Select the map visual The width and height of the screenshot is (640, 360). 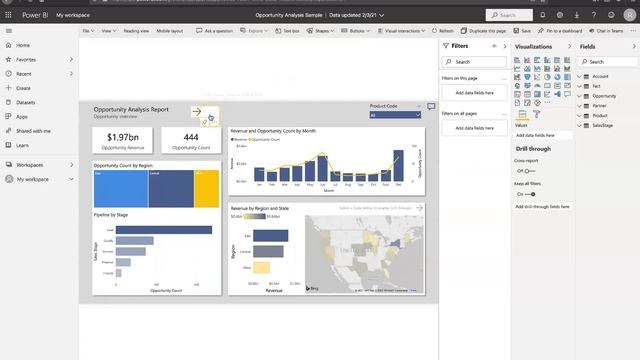517,85
